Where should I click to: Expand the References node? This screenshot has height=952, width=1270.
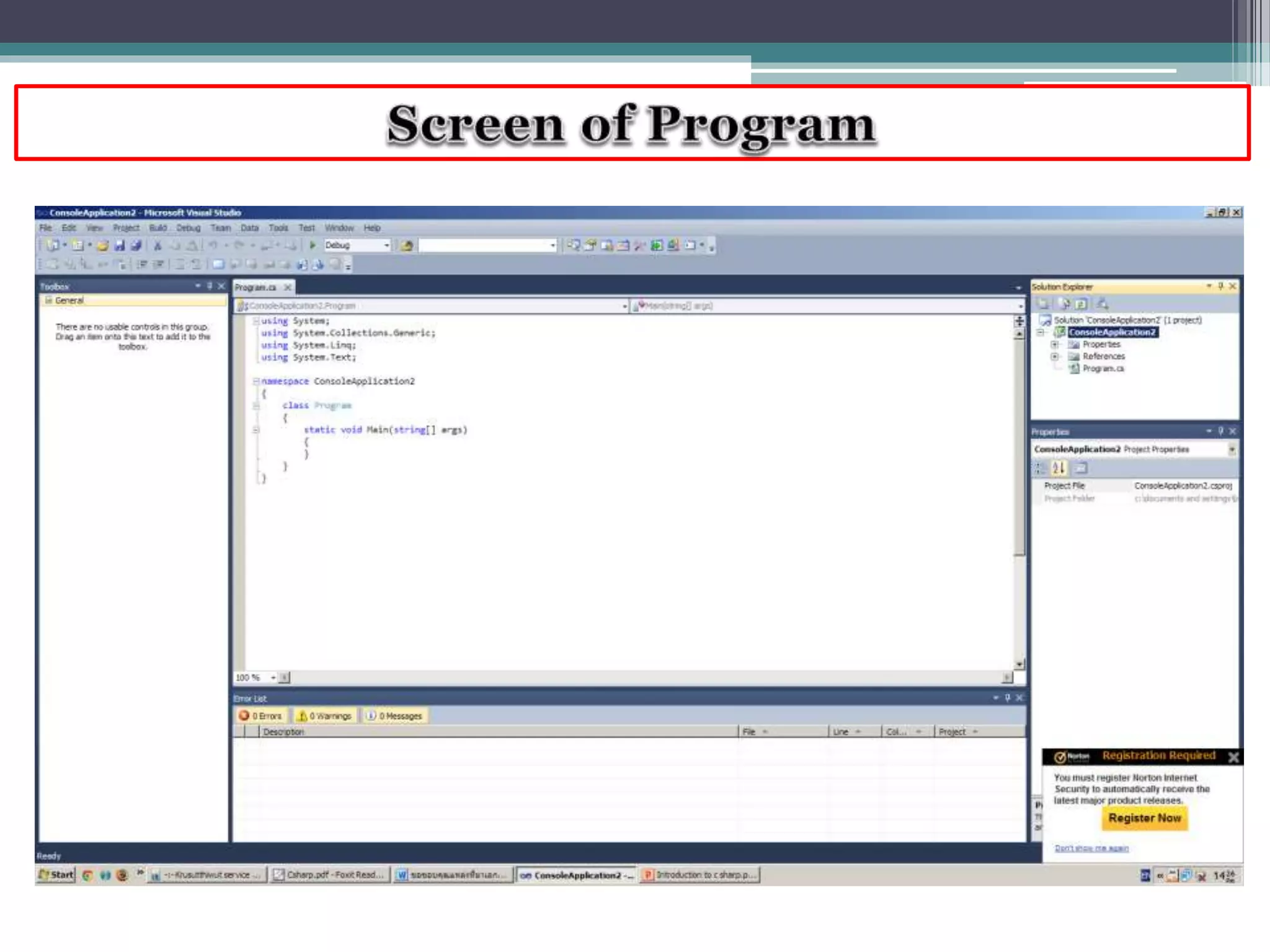1054,356
